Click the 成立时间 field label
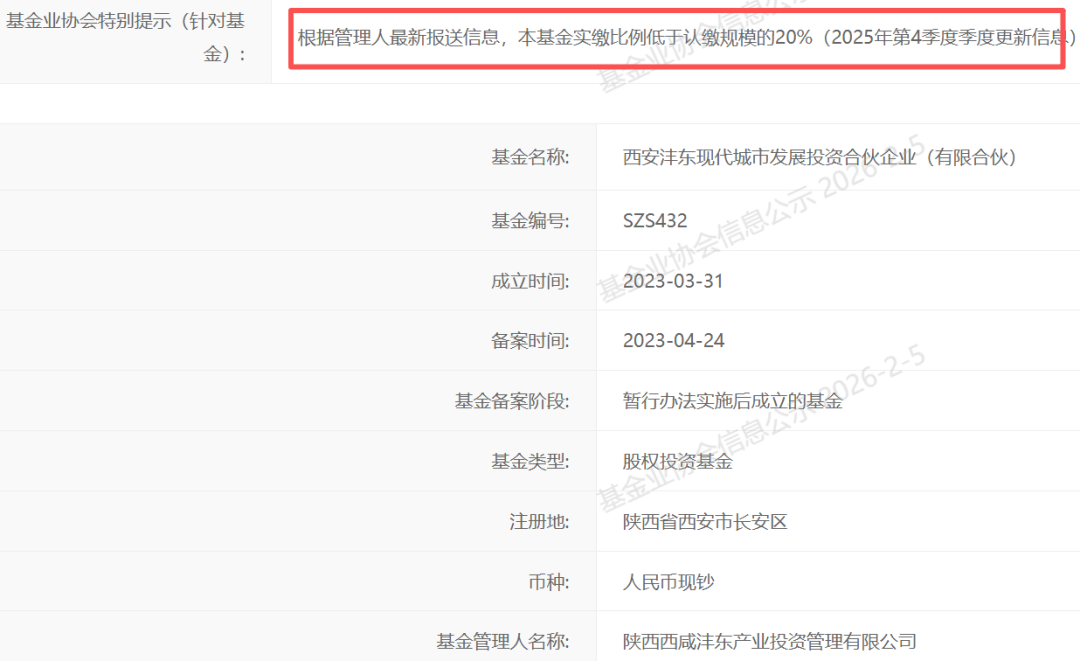The width and height of the screenshot is (1080, 661). click(529, 281)
